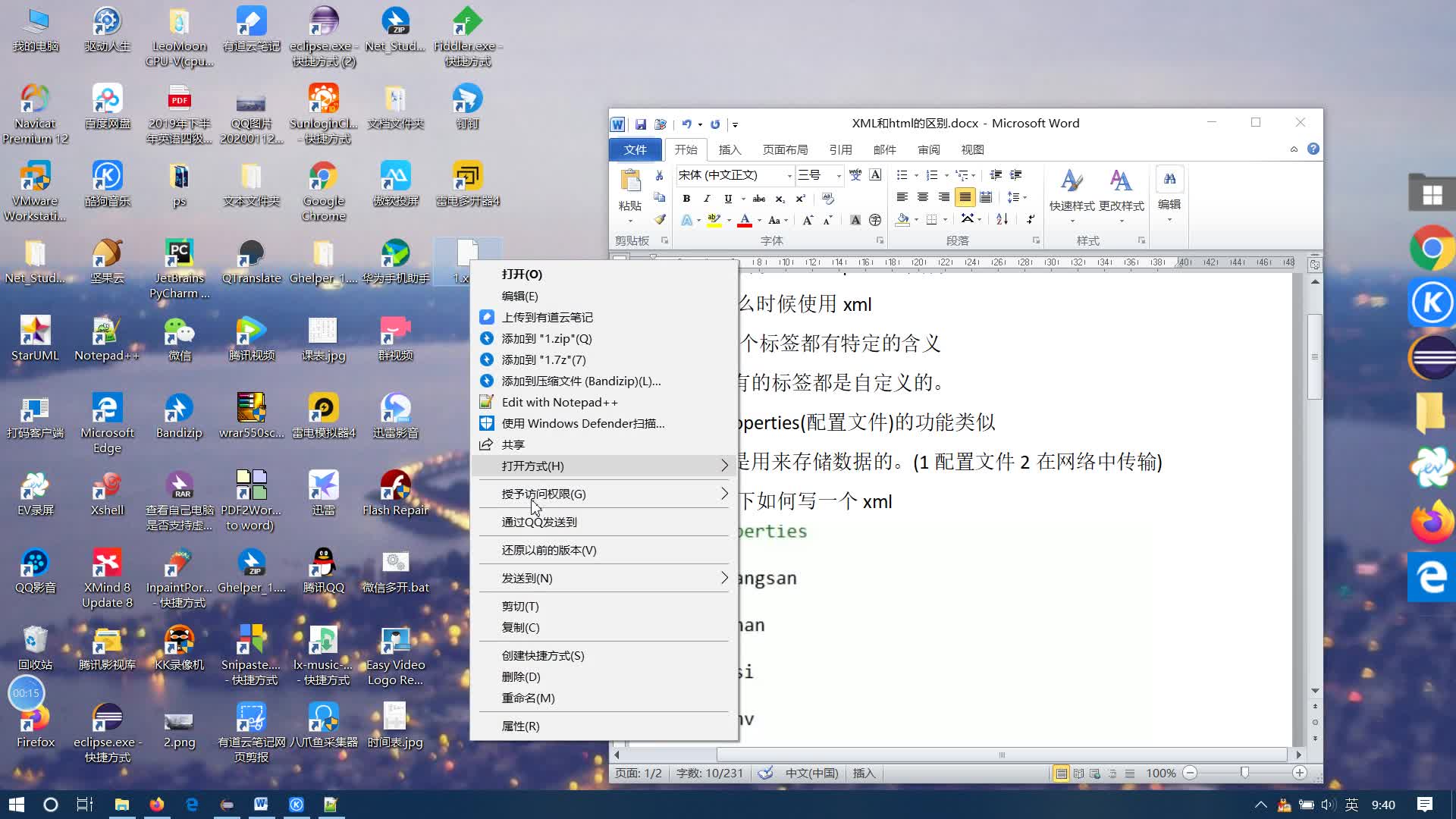Click the system clock 9:40 in taskbar

pos(1383,805)
